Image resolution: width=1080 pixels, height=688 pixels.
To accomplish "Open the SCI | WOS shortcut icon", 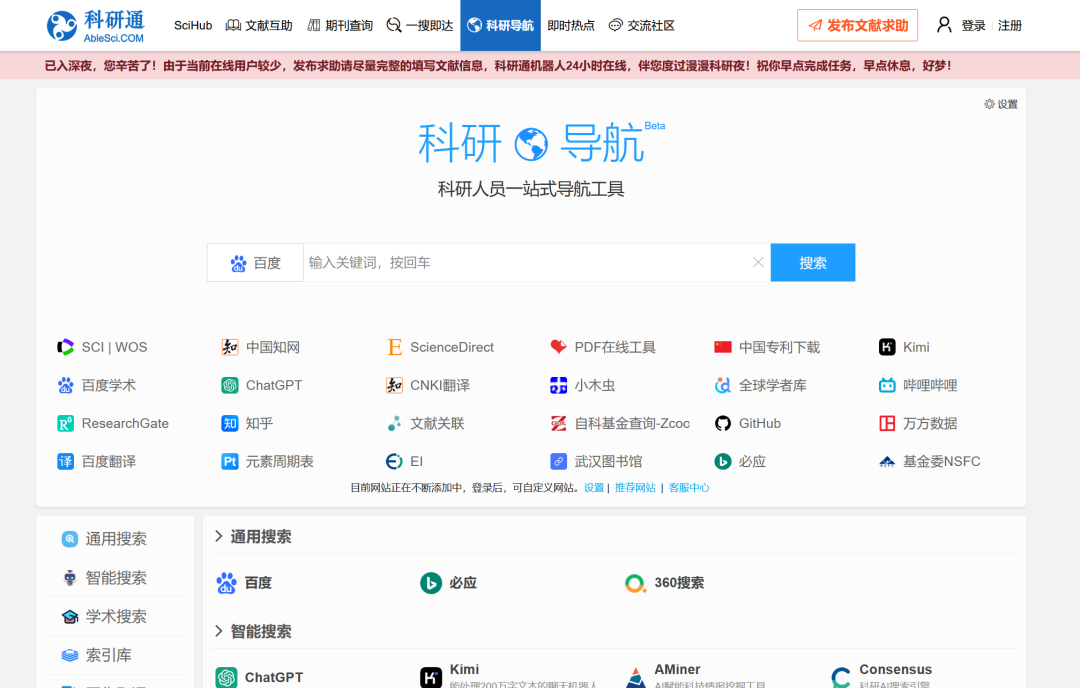I will tap(65, 347).
